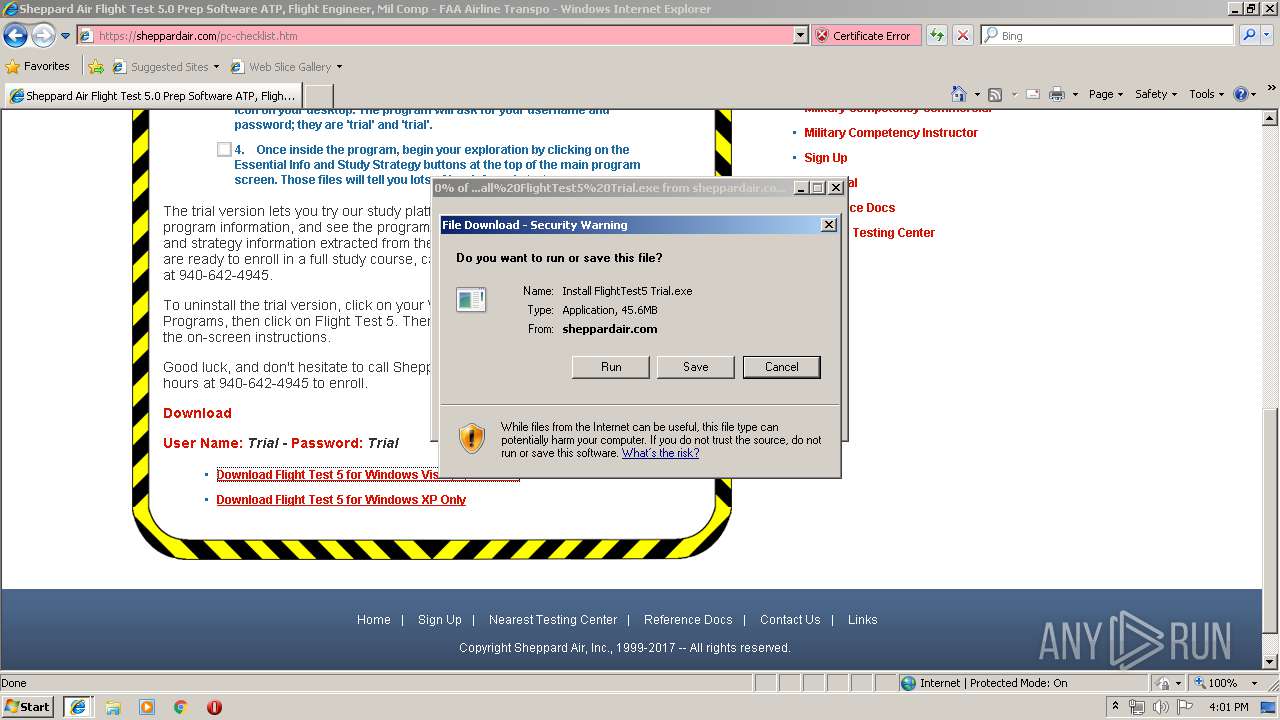Screen dimensions: 1280x720
Task: Open Windows Media Player taskbar icon
Action: (147, 707)
